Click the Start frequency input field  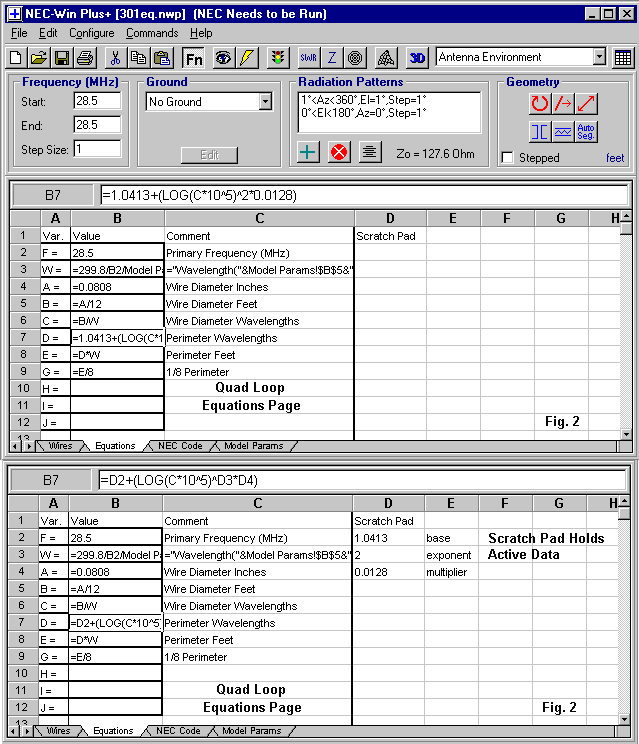[97, 101]
